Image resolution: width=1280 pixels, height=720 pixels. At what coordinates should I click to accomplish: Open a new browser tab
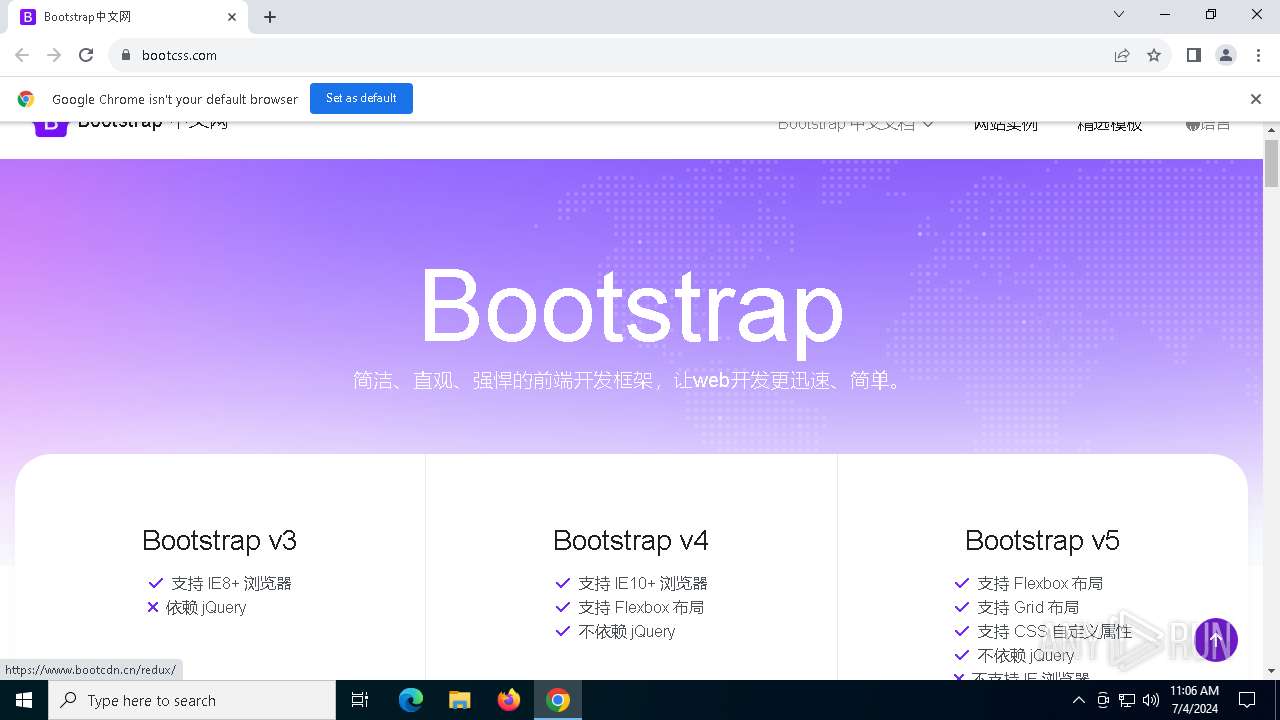click(270, 17)
